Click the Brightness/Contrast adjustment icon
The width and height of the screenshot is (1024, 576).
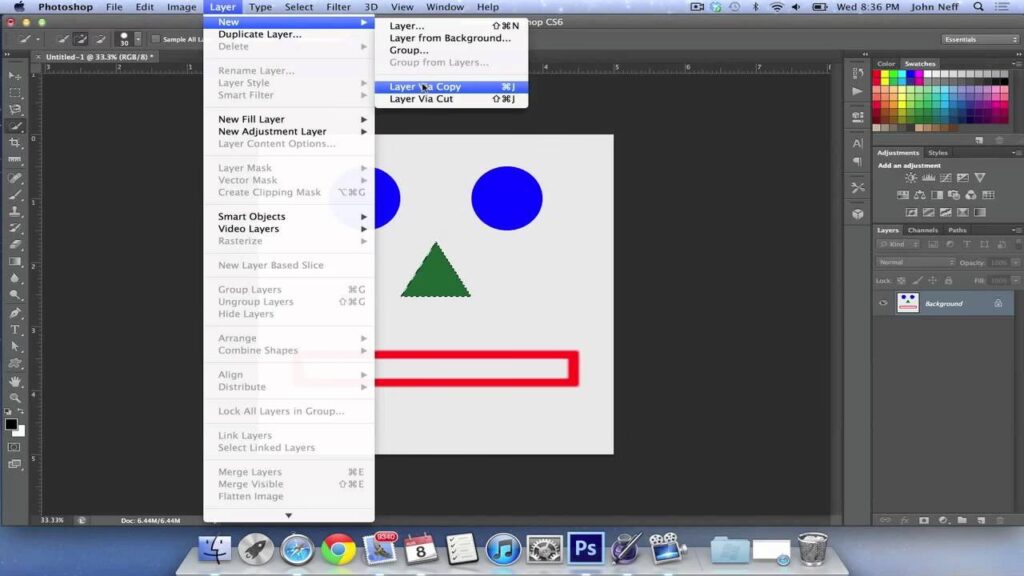(910, 178)
